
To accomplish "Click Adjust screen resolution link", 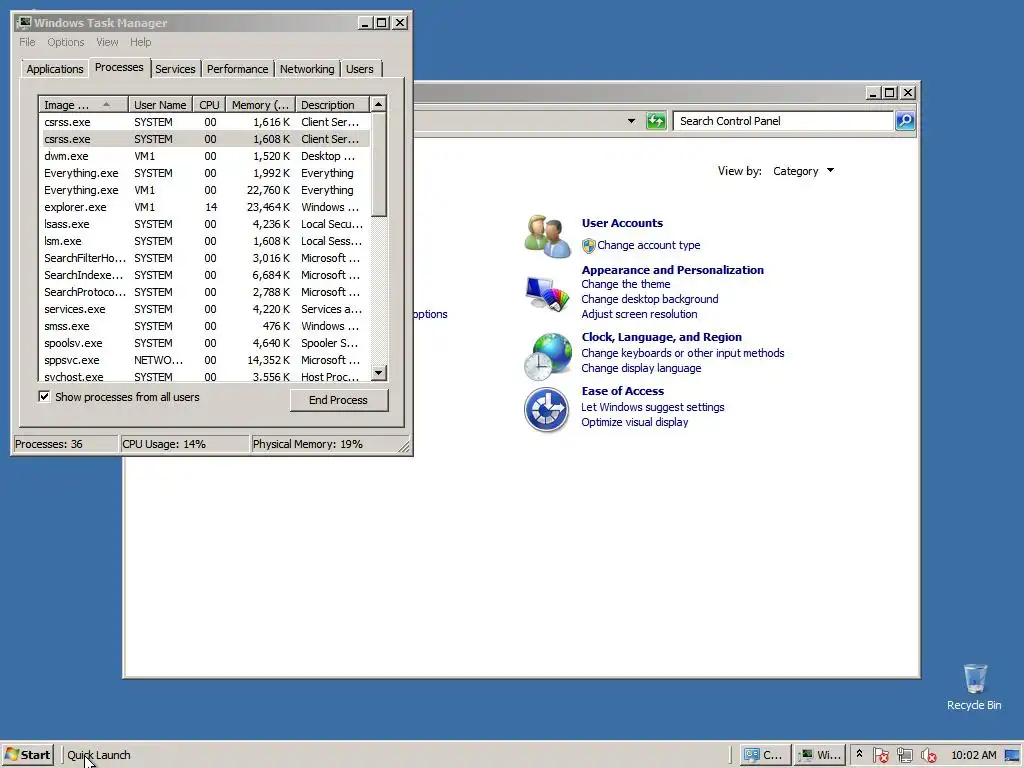I will pos(639,314).
